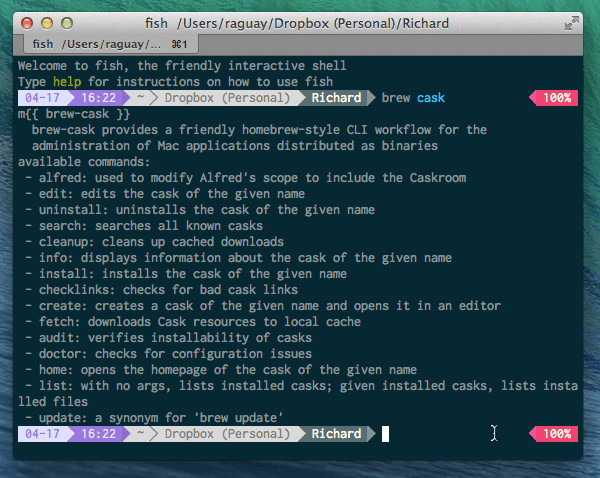Image resolution: width=600 pixels, height=478 pixels.
Task: Click 'Richard' segment in the bottom prompt
Action: point(336,434)
